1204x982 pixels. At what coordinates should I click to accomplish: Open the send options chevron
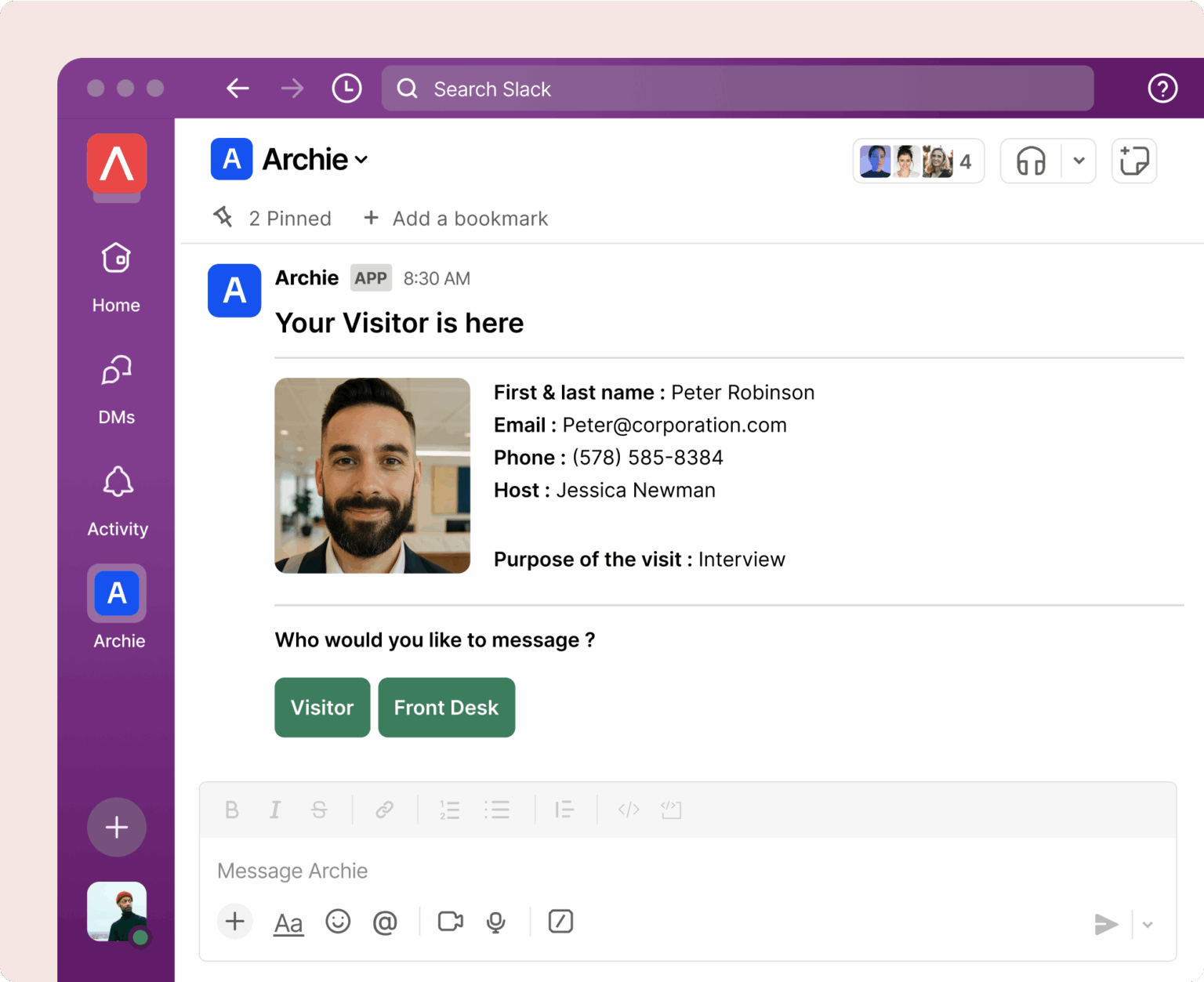point(1147,925)
